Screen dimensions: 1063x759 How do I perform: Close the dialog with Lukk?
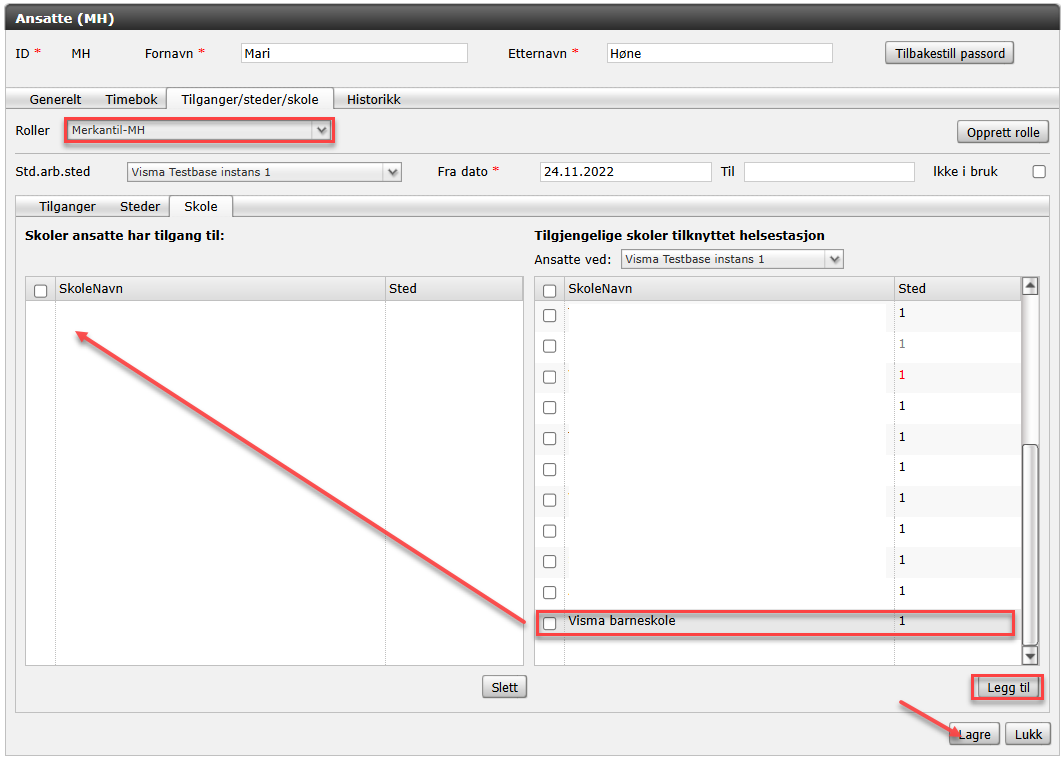tap(1028, 734)
